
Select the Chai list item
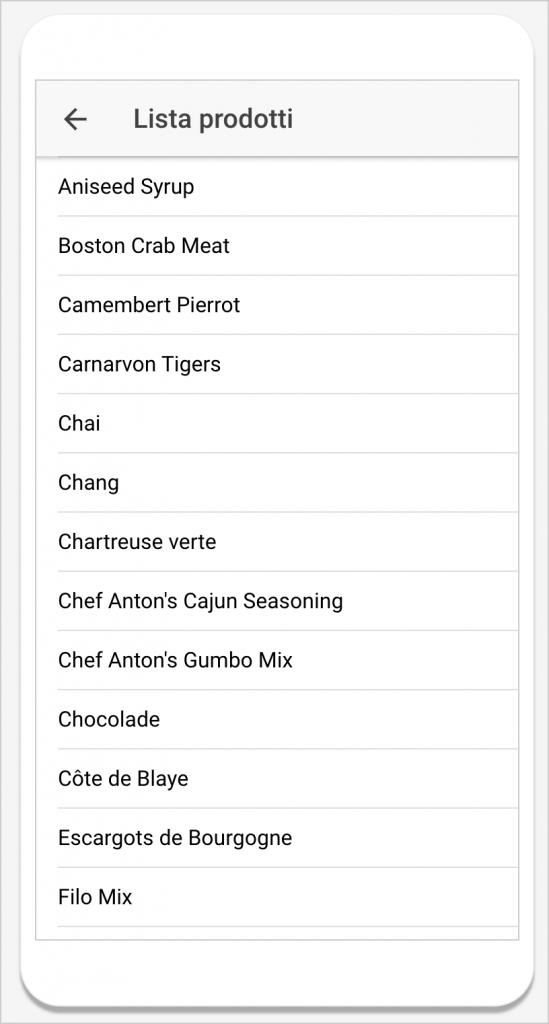click(x=277, y=423)
